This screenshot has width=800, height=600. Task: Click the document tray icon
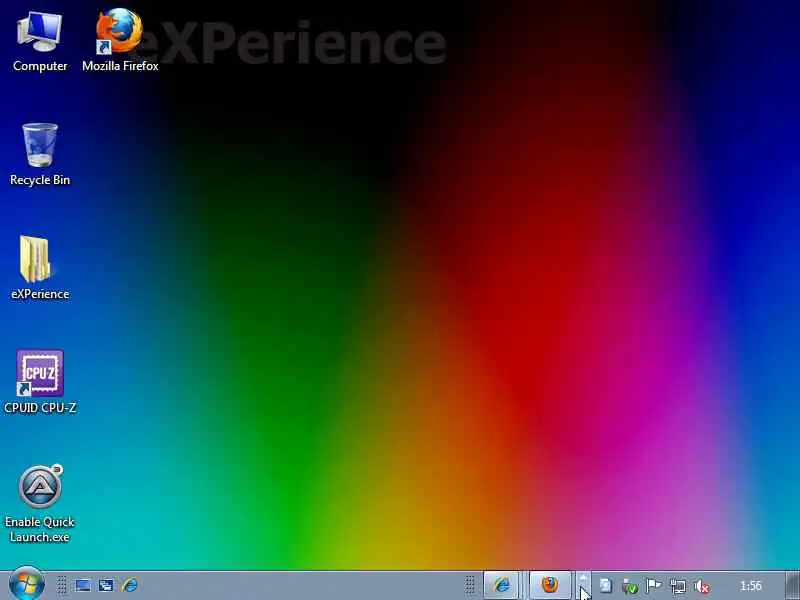(x=605, y=586)
